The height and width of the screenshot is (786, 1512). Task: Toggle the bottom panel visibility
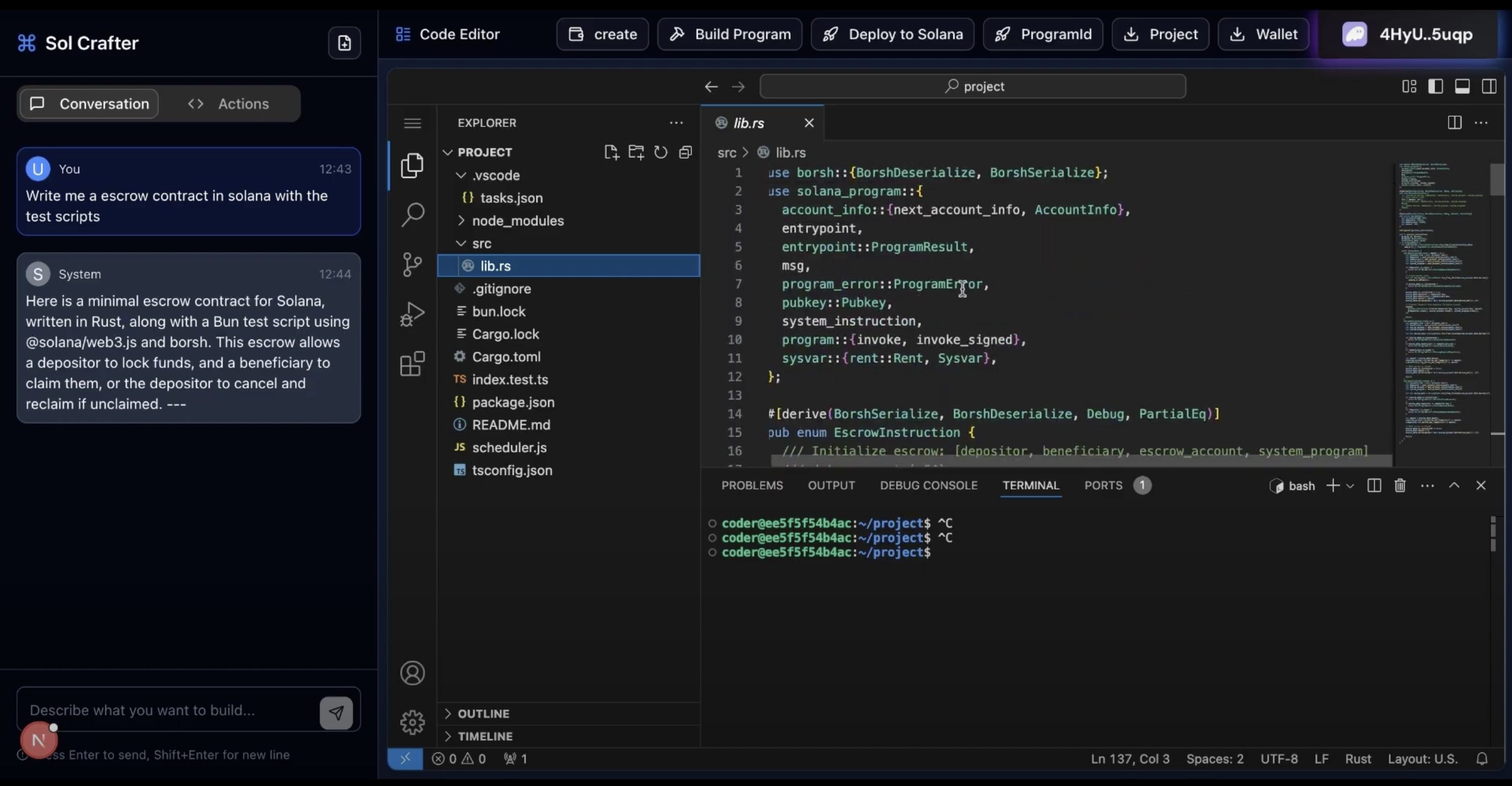click(1462, 86)
